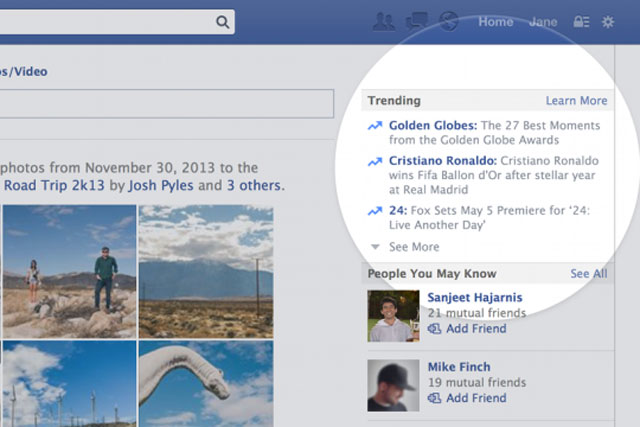Open photo of dinosaur statue
640x427 pixels.
[x=206, y=384]
